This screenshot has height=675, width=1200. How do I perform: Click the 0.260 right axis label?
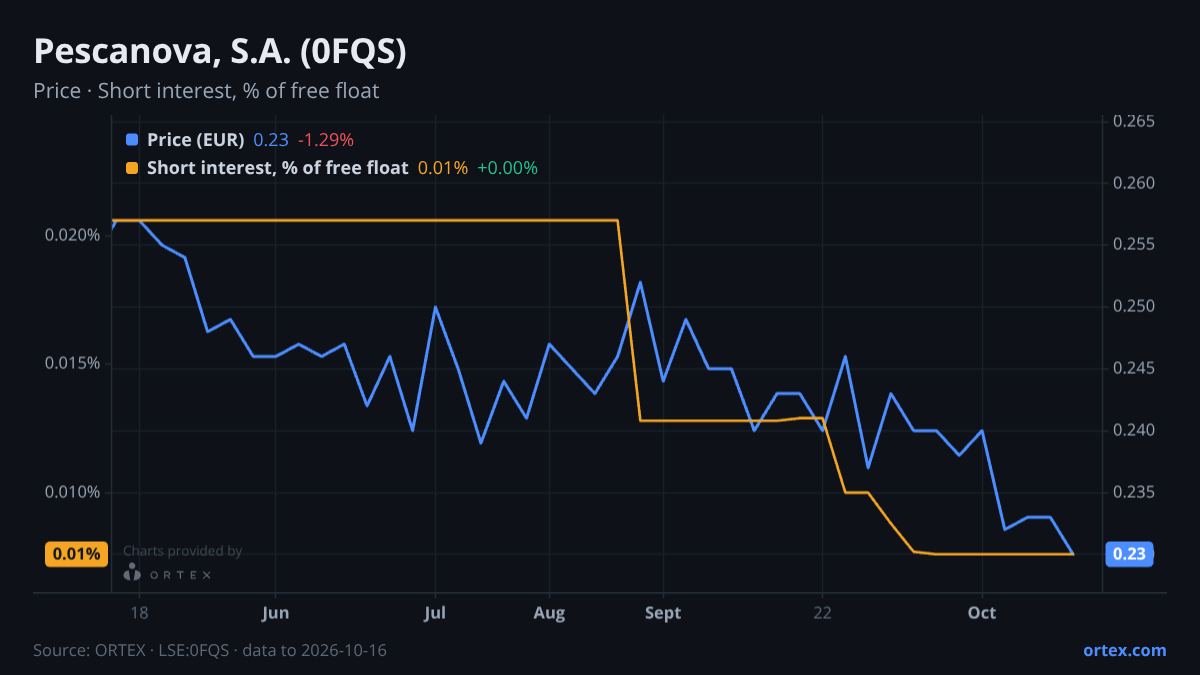(x=1134, y=184)
